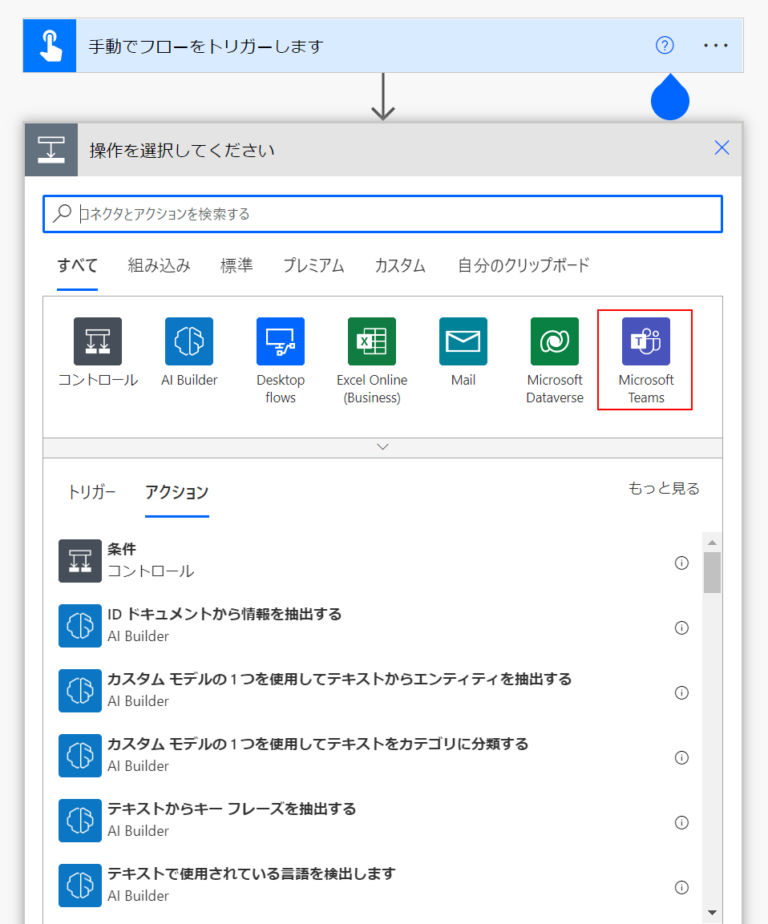Click the info icon beside 条件 action

(x=681, y=563)
